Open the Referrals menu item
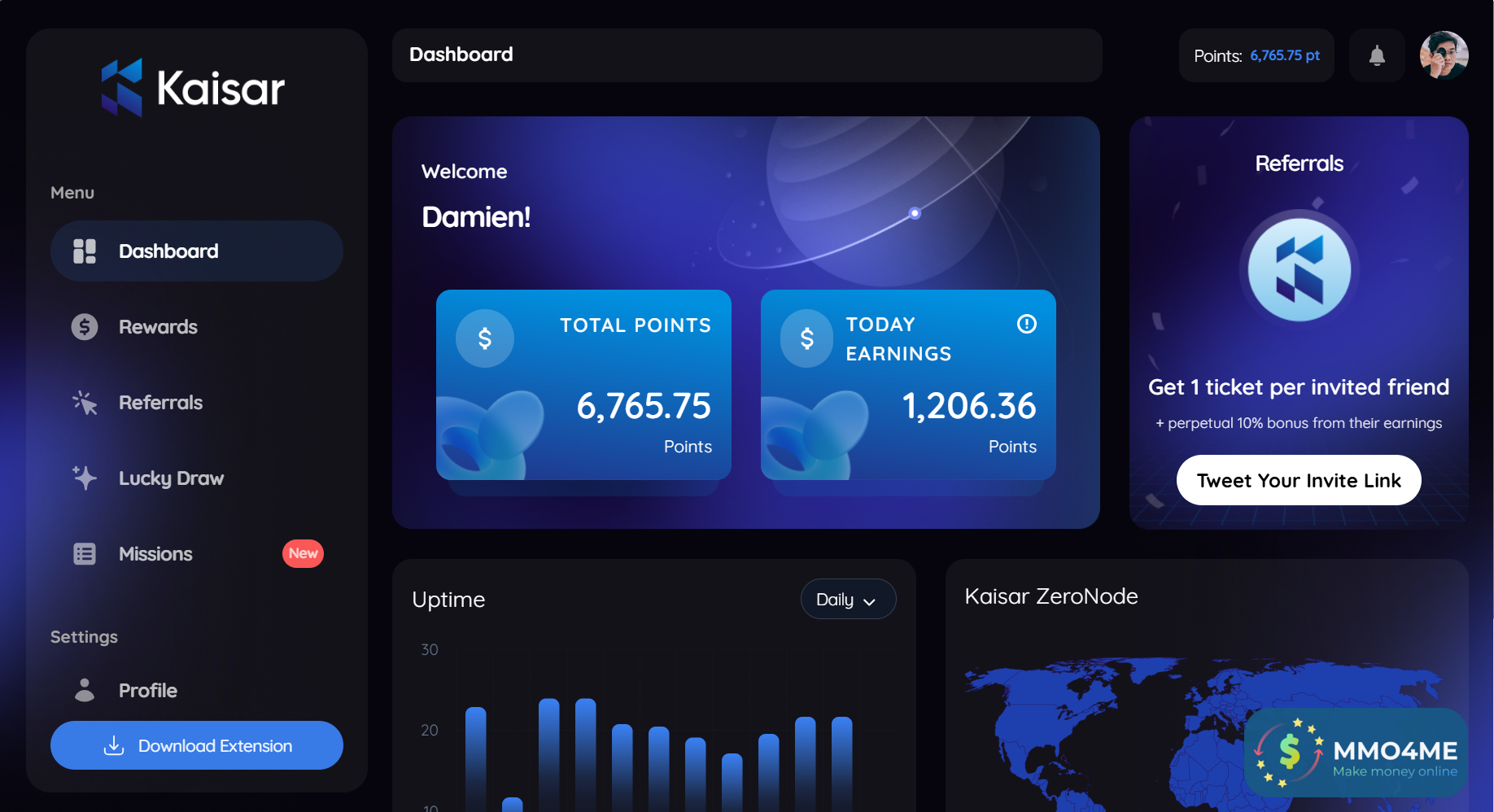Viewport: 1494px width, 812px height. click(x=197, y=403)
